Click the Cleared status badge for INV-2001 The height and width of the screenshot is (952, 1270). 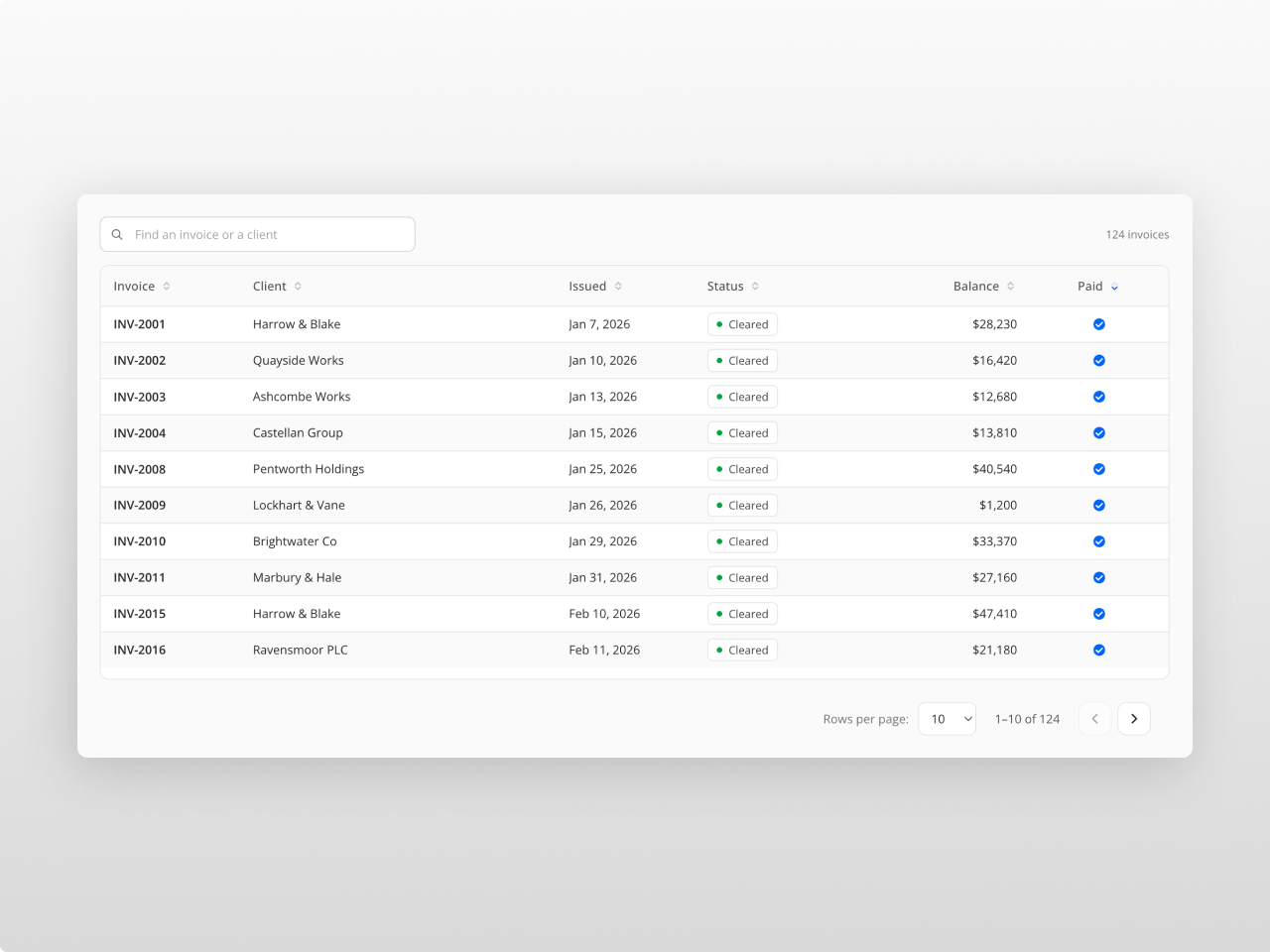(742, 324)
